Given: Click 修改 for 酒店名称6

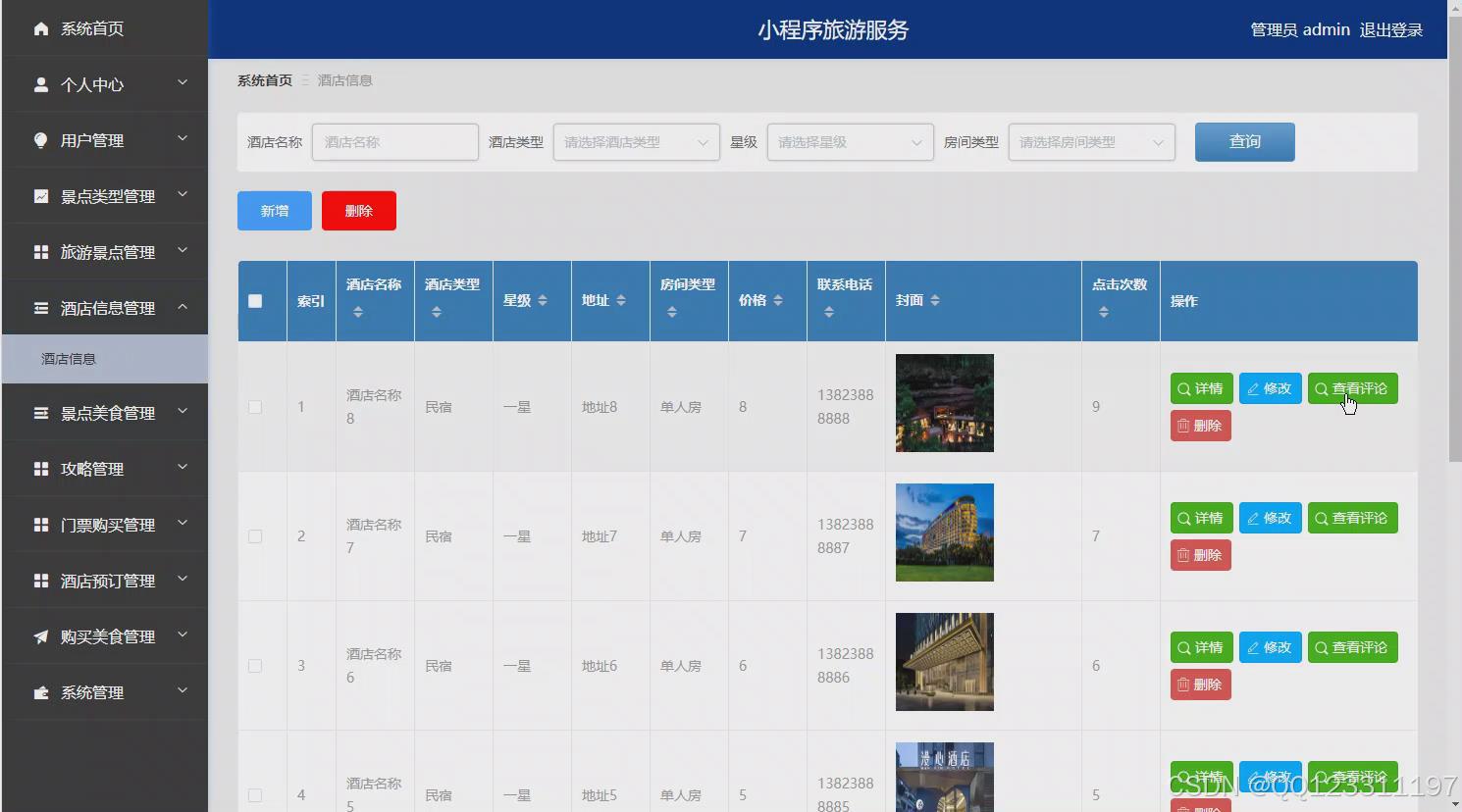Looking at the screenshot, I should [x=1270, y=647].
